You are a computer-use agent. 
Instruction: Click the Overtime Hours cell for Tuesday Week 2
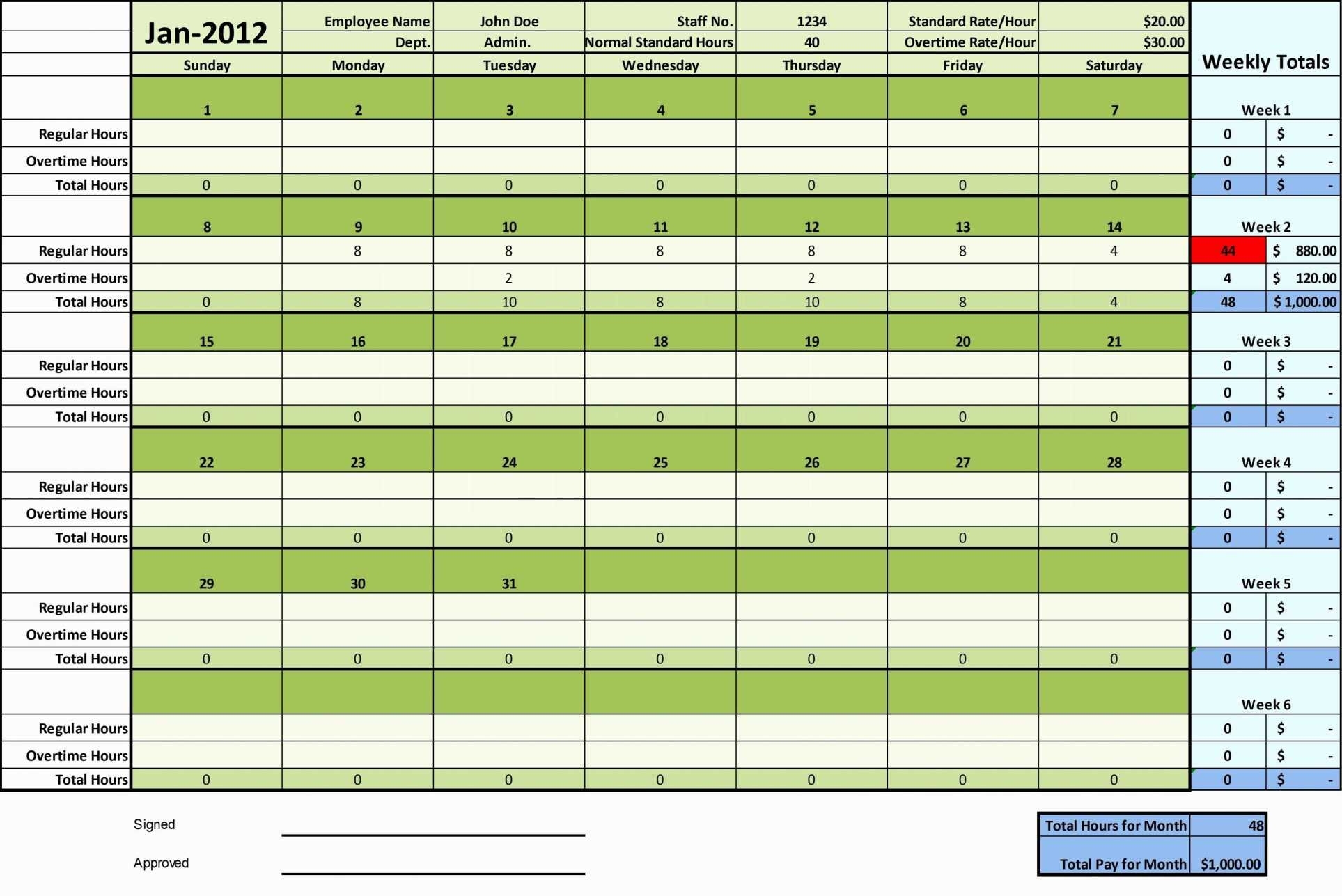510,277
